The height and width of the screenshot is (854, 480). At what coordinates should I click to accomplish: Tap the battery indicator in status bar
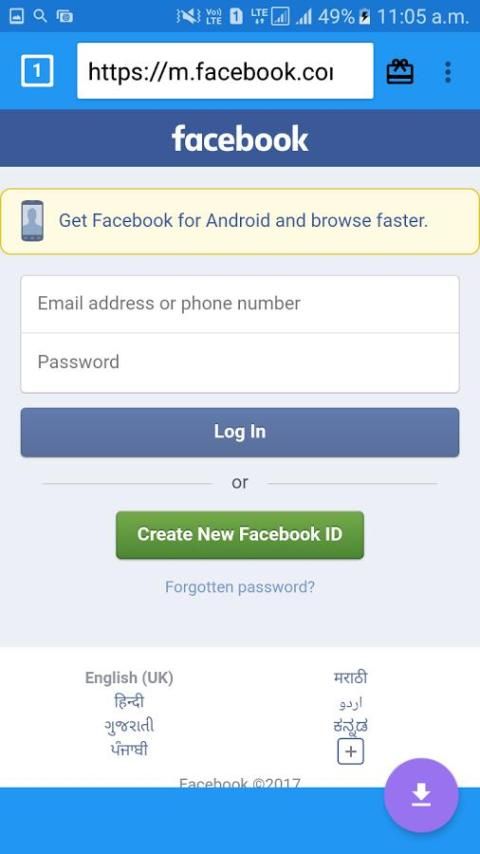(364, 16)
